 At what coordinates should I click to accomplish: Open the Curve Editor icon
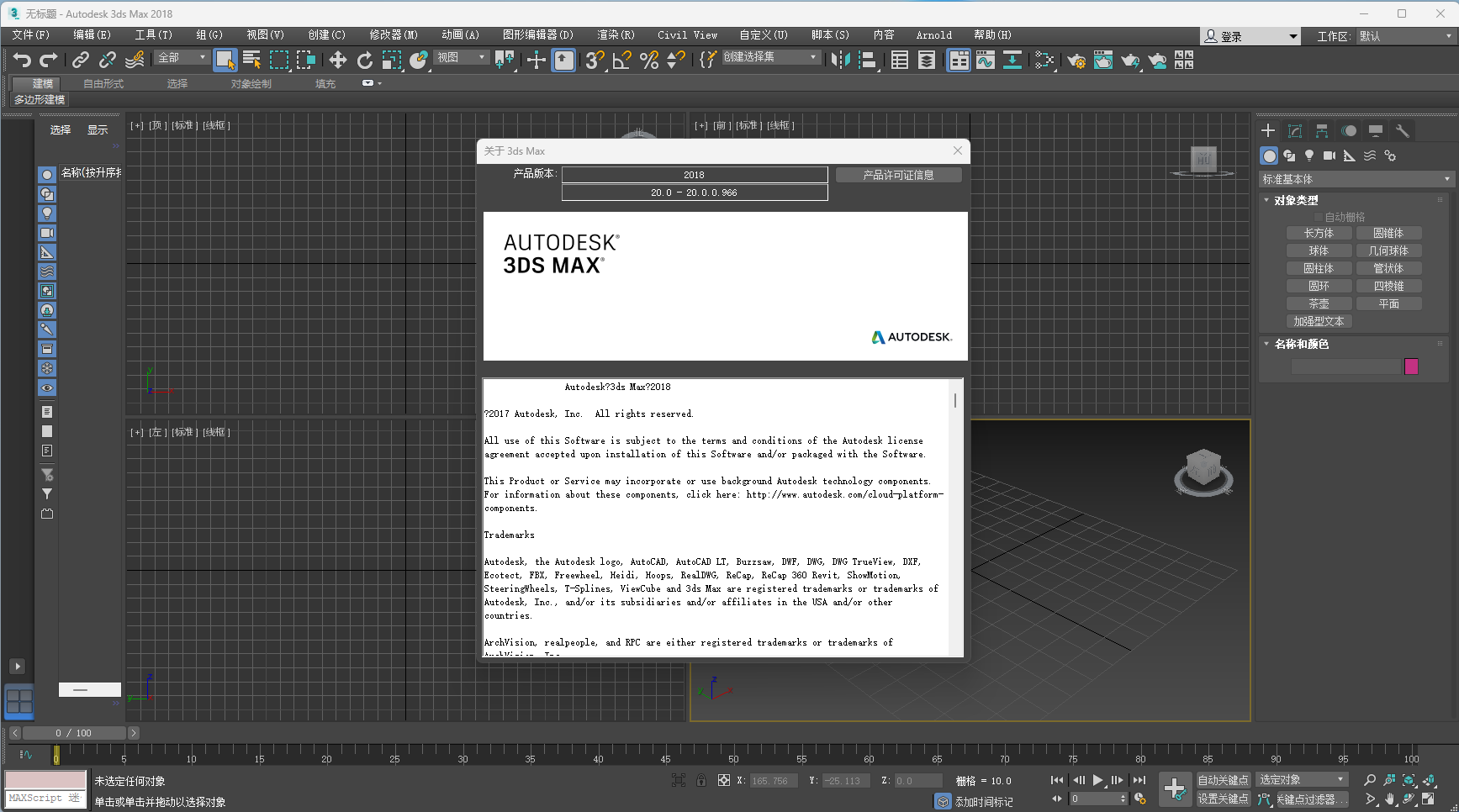pyautogui.click(x=986, y=60)
